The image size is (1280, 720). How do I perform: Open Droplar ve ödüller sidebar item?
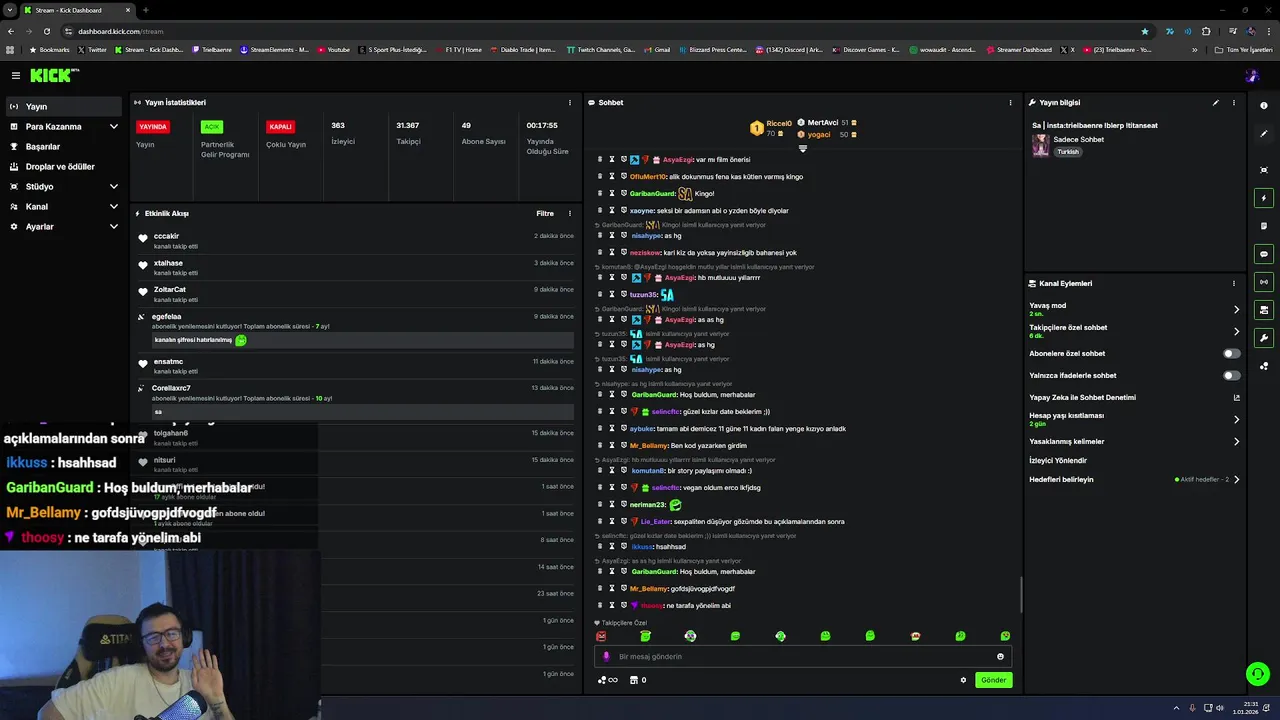(65, 167)
